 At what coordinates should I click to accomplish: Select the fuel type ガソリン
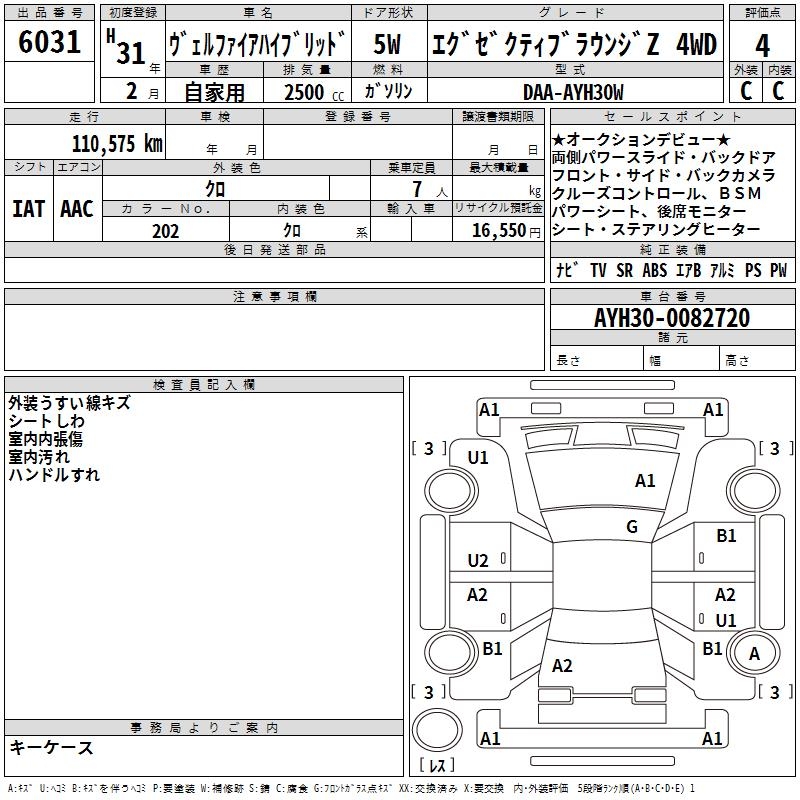click(x=388, y=91)
